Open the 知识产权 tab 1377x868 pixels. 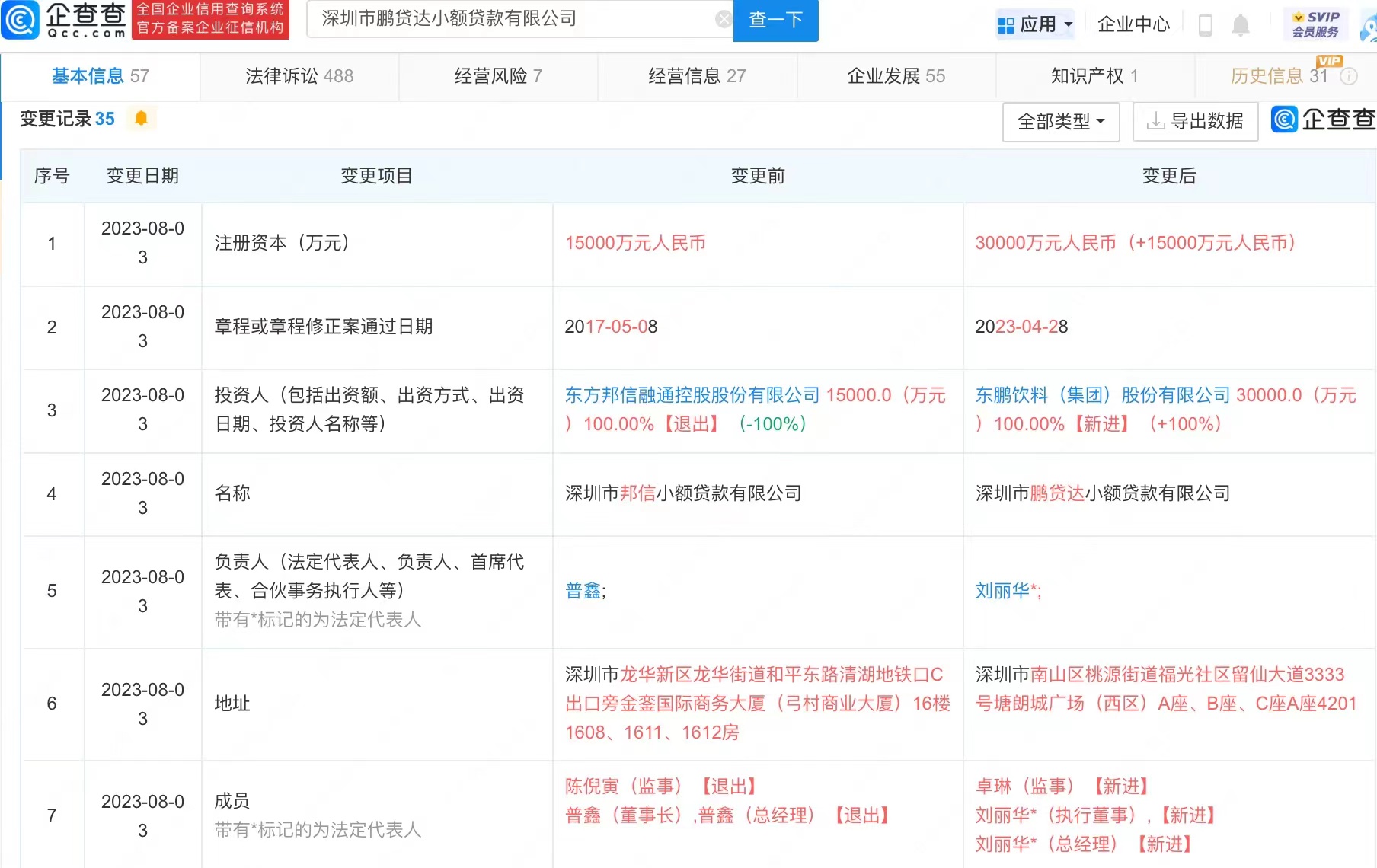pos(1094,76)
